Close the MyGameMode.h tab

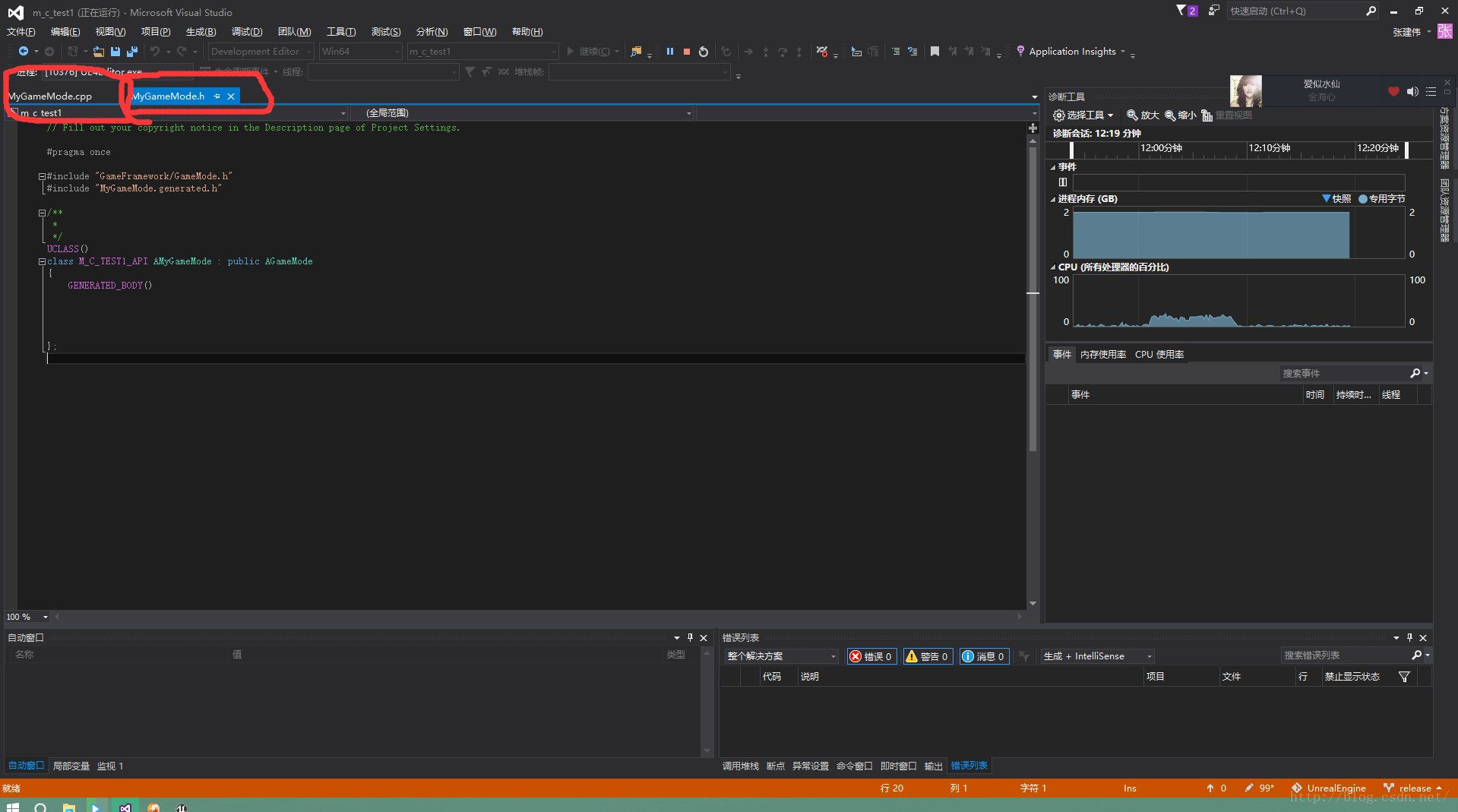(231, 96)
